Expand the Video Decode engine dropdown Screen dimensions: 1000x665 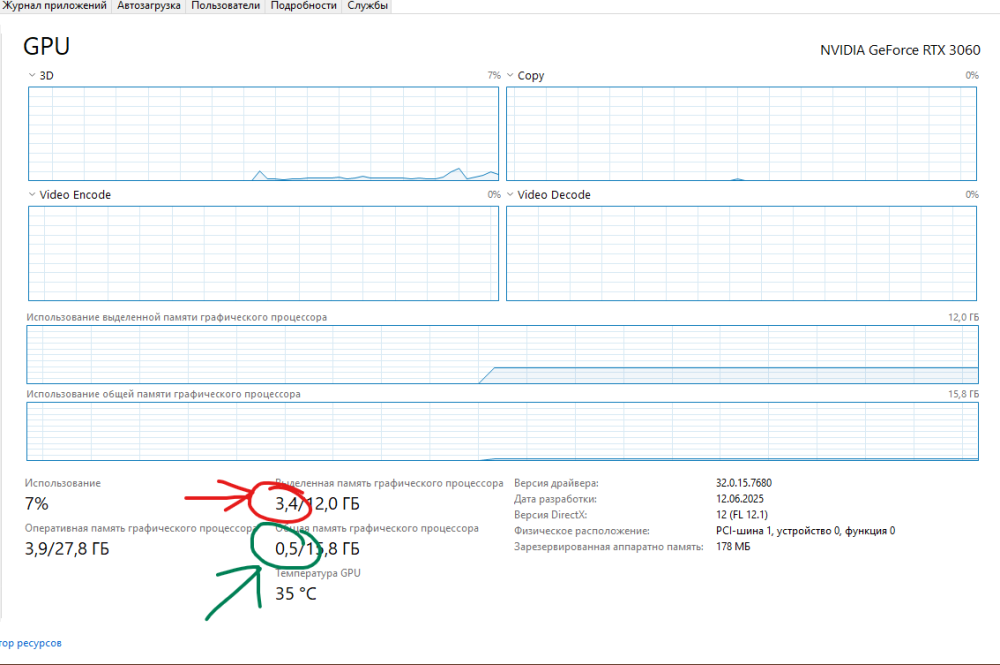(510, 195)
